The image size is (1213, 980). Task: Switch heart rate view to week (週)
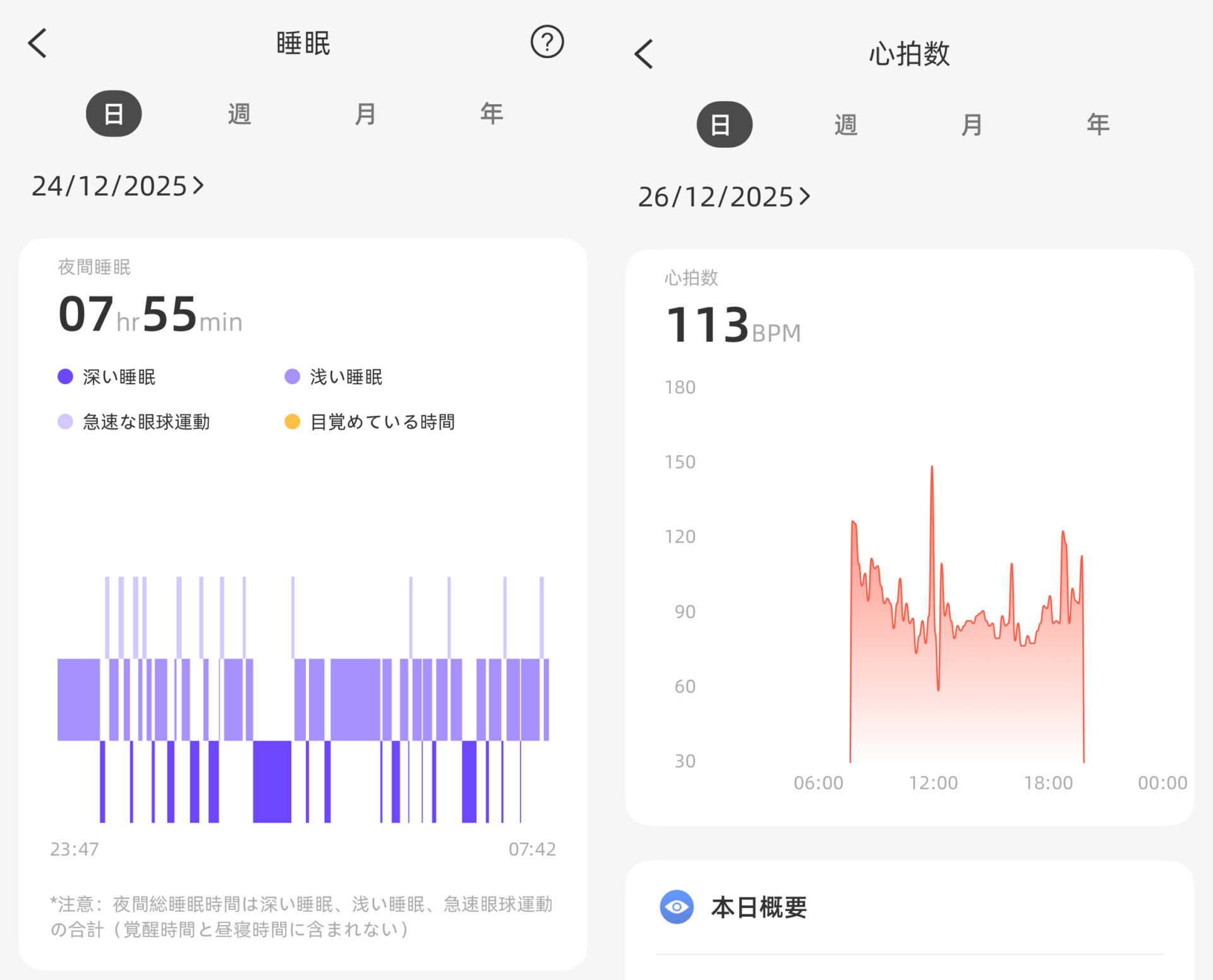pyautogui.click(x=845, y=124)
